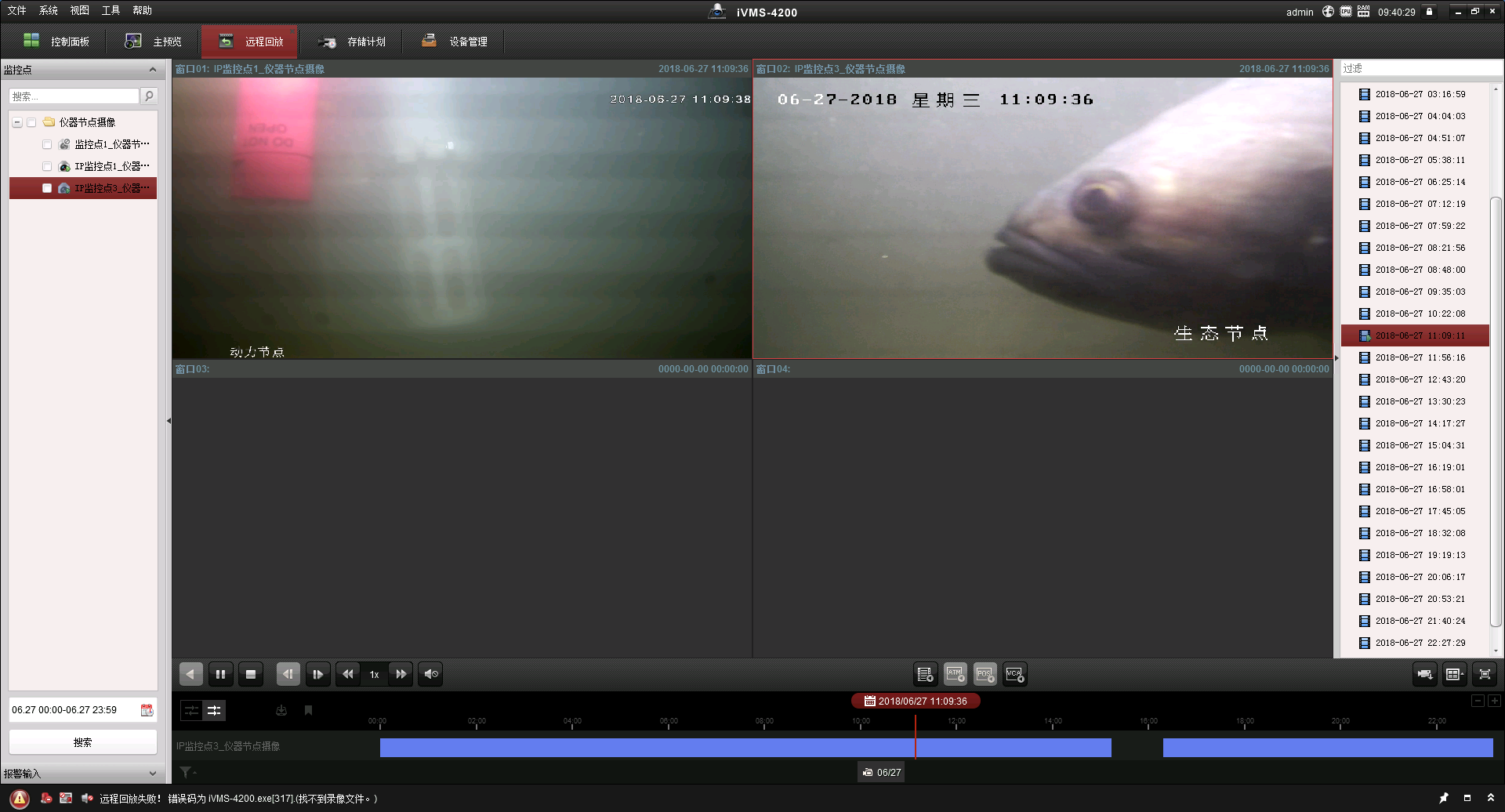Viewport: 1505px width, 812px height.
Task: Stop playback using the stop button
Action: (x=251, y=674)
